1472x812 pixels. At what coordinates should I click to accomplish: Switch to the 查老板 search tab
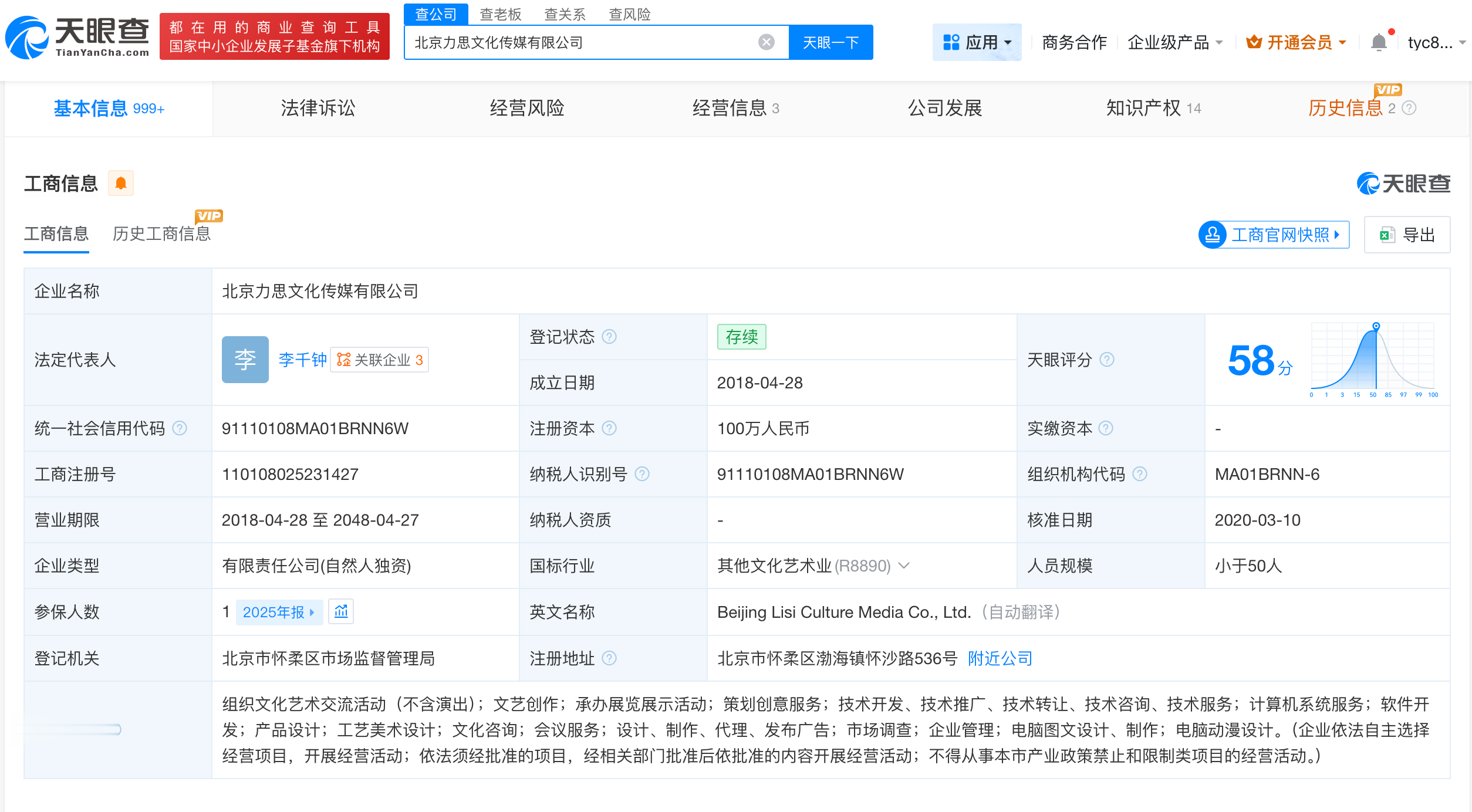[x=500, y=14]
